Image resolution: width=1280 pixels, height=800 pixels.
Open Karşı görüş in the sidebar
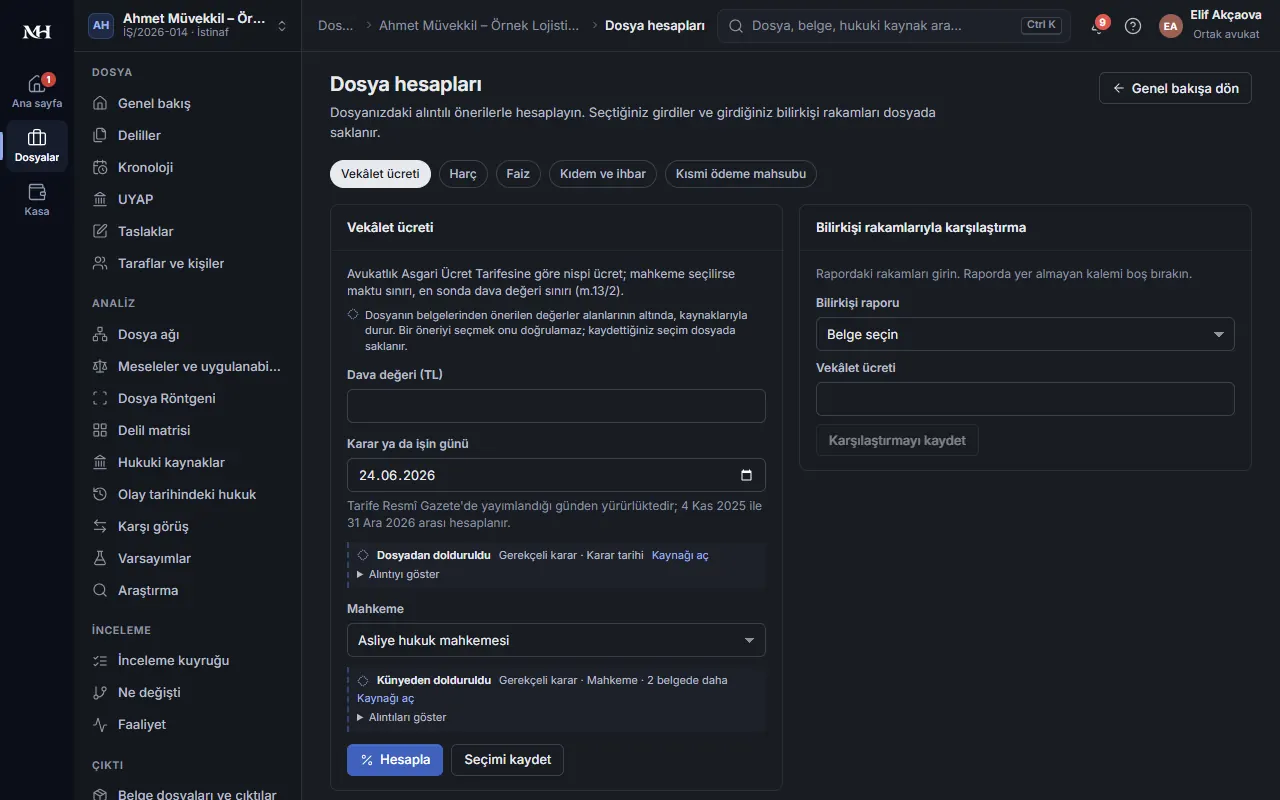(x=187, y=526)
